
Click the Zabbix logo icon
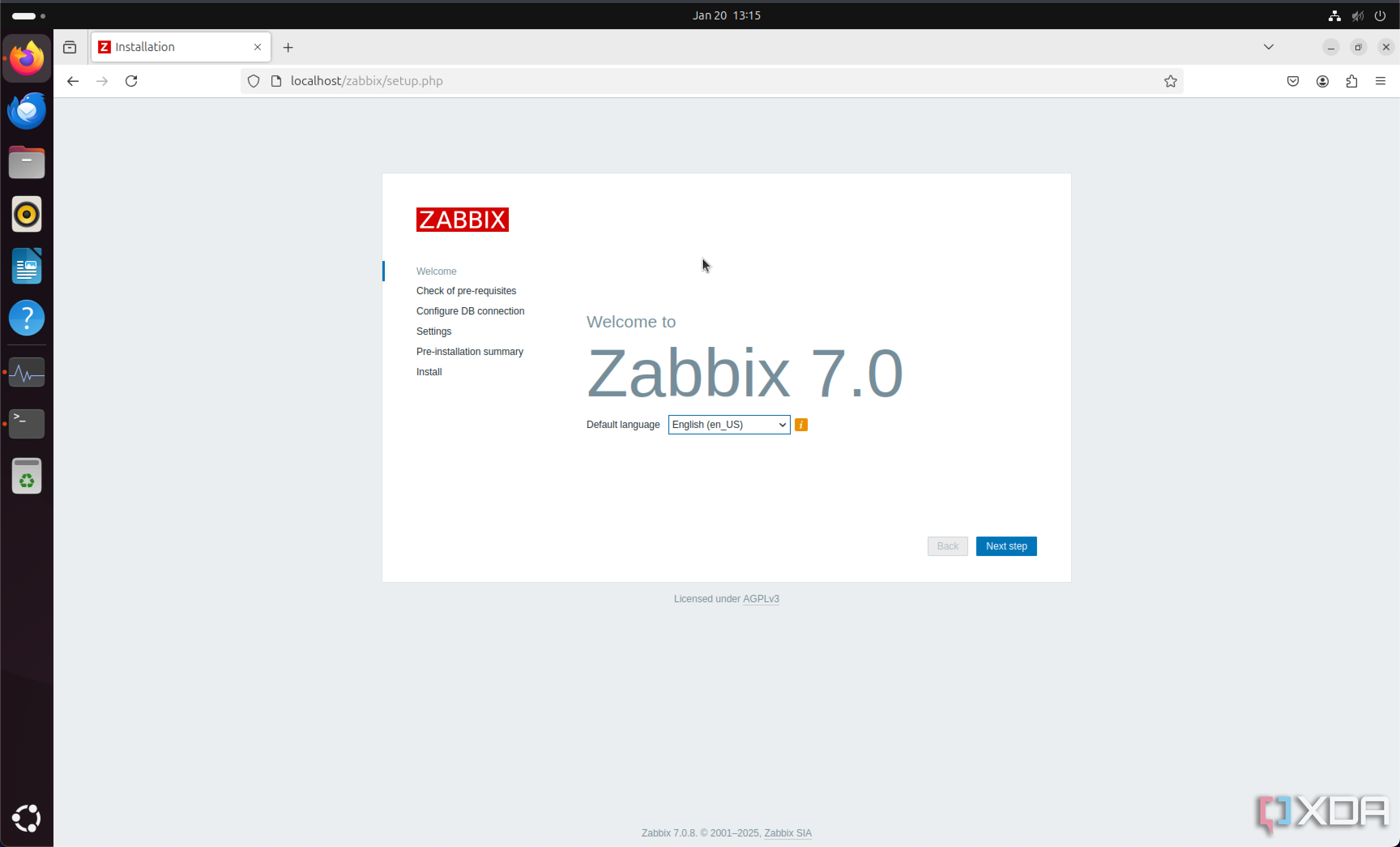click(x=462, y=219)
